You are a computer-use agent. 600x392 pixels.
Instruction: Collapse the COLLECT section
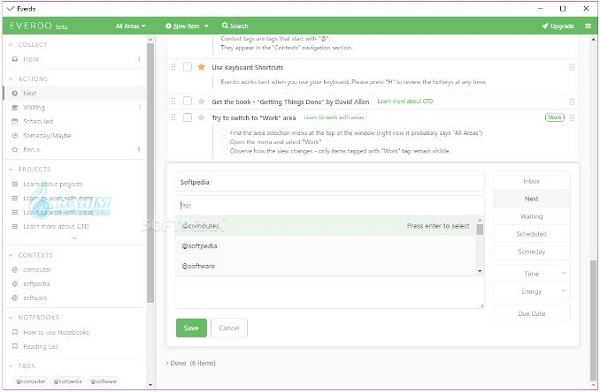point(11,45)
